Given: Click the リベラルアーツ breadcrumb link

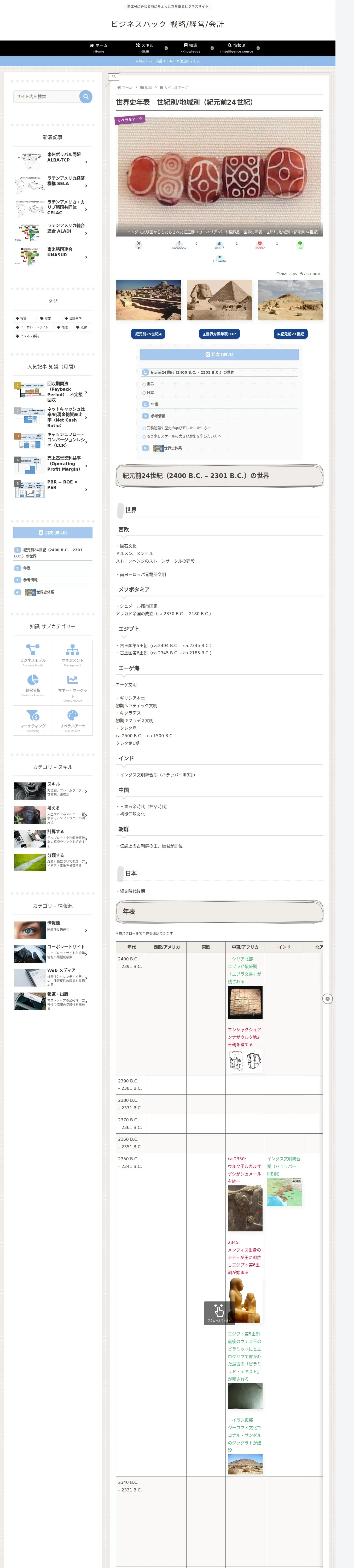Looking at the screenshot, I should pos(176,88).
